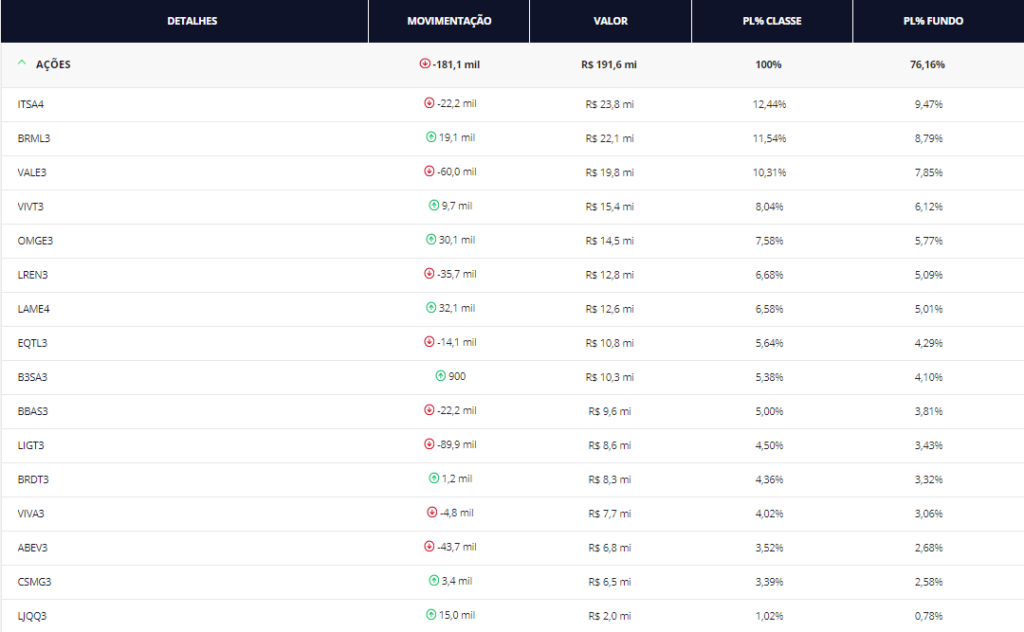Click EQTL3 value R$ 10,8 mi
The image size is (1024, 632).
[609, 343]
